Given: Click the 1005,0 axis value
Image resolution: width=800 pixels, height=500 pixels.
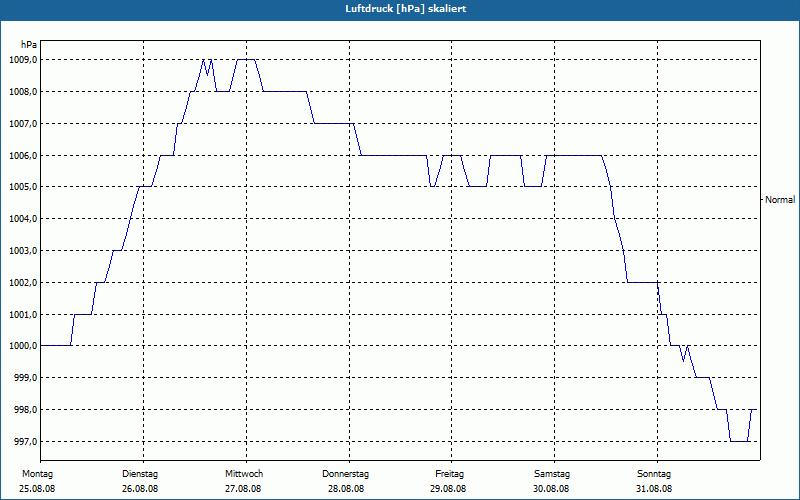Looking at the screenshot, I should pos(23,187).
